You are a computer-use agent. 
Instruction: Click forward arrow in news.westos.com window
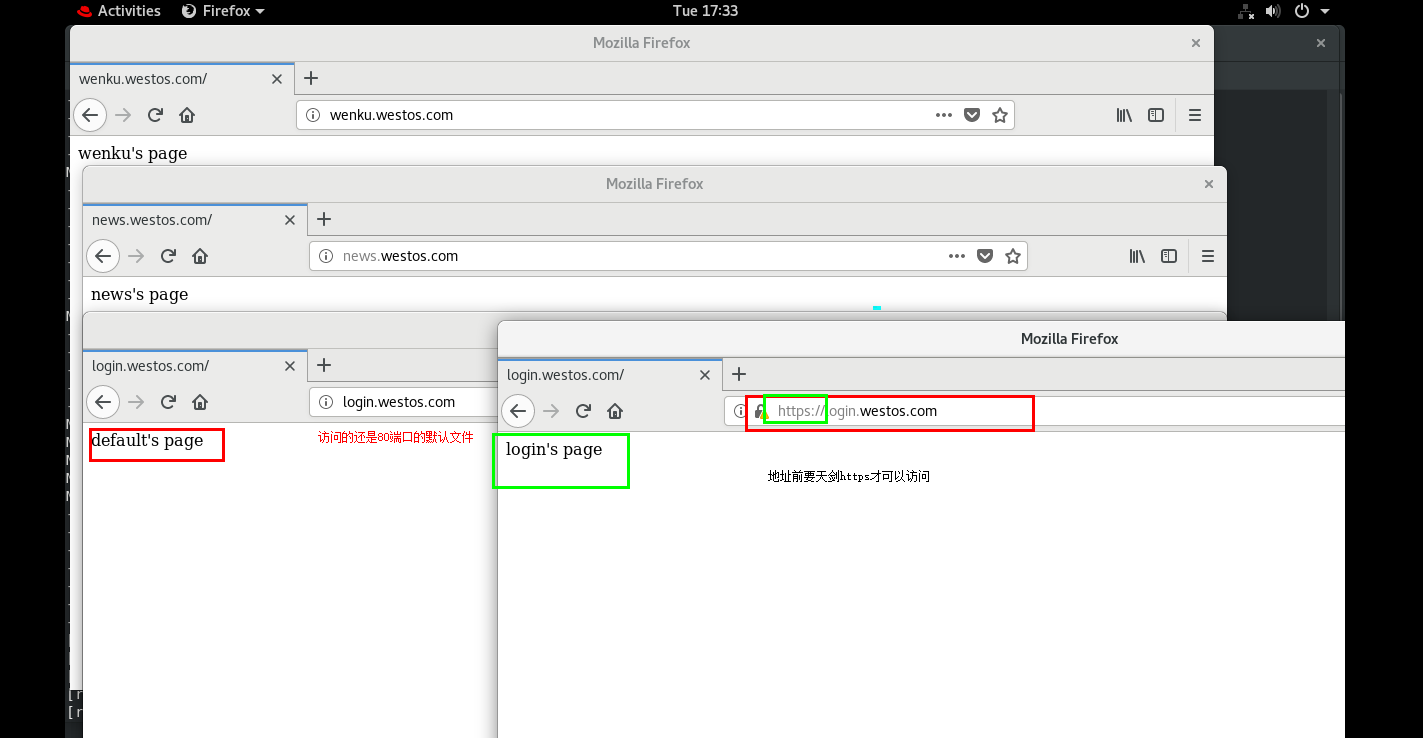tap(136, 256)
